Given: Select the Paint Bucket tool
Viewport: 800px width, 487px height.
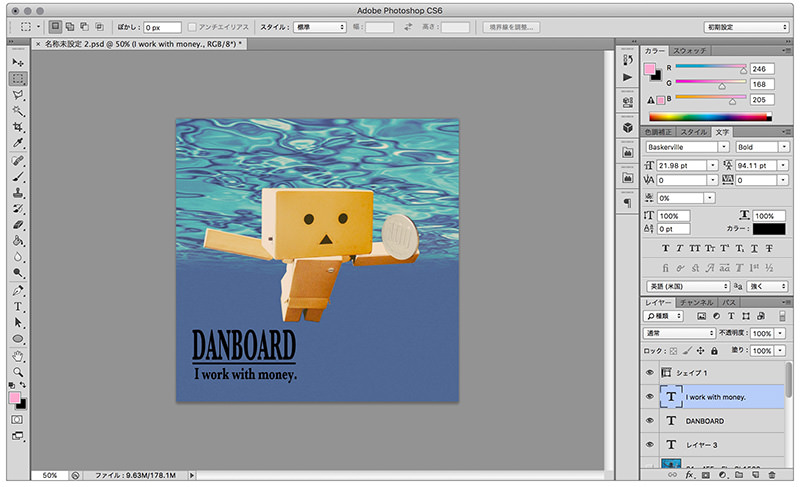Looking at the screenshot, I should click(18, 241).
